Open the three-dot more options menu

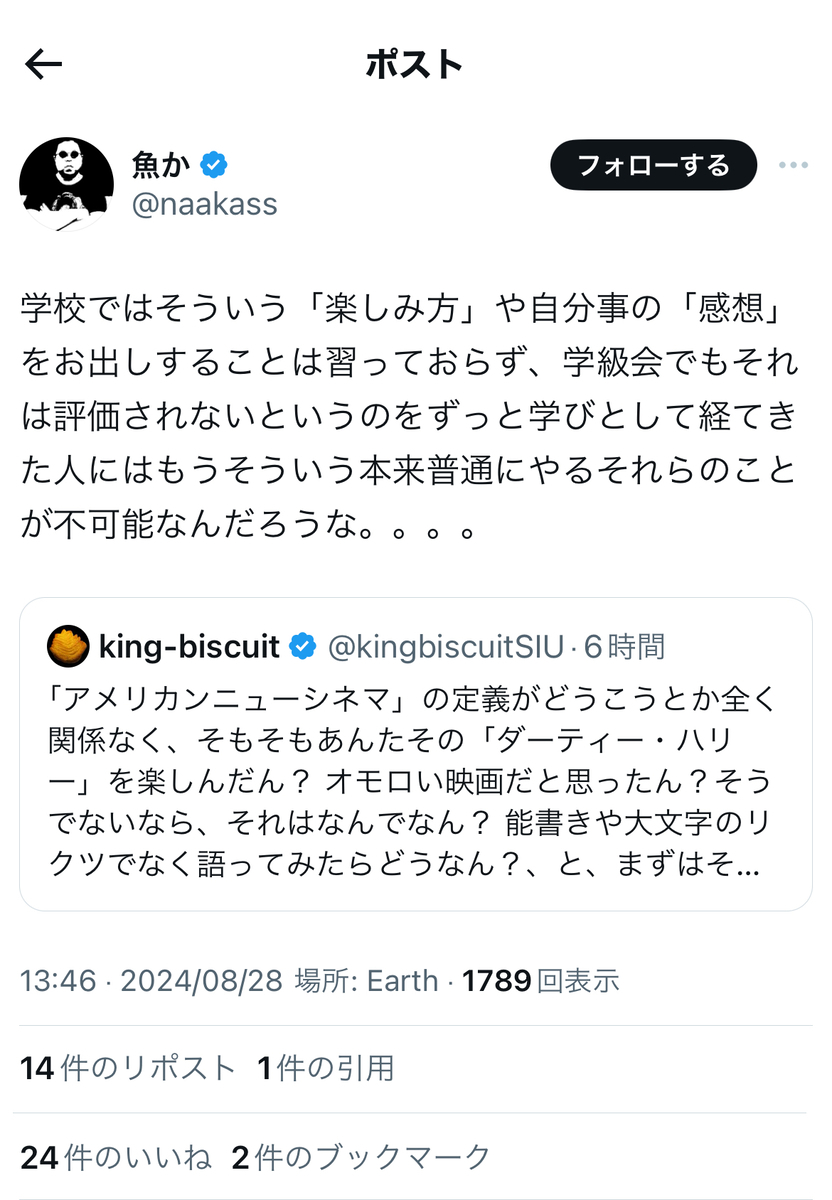pos(793,165)
